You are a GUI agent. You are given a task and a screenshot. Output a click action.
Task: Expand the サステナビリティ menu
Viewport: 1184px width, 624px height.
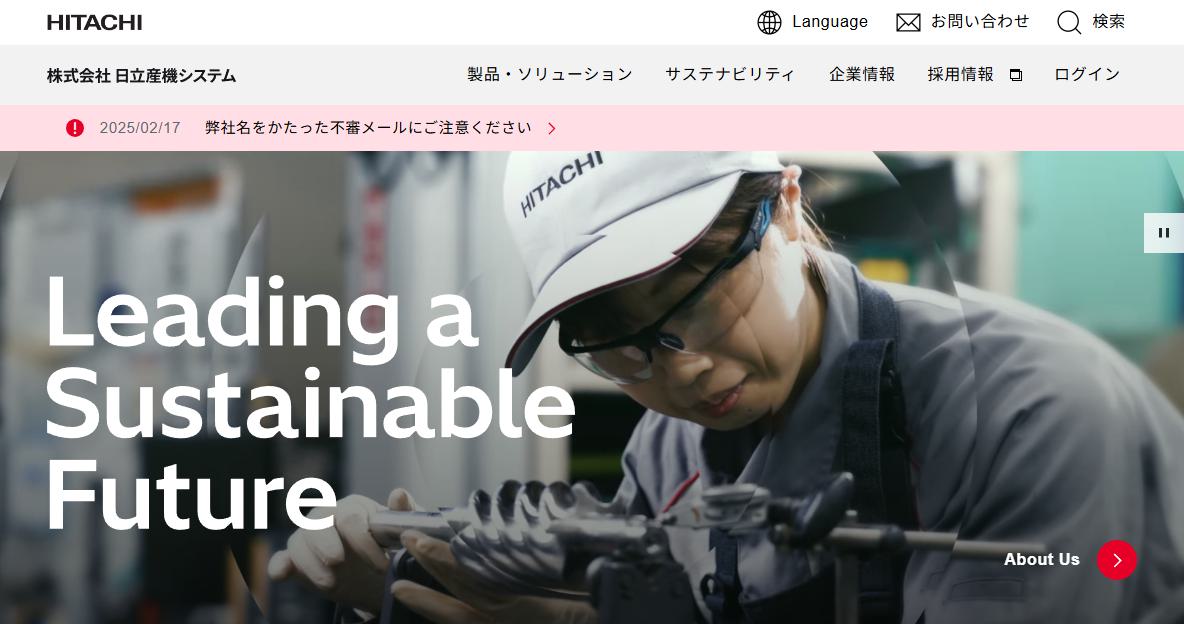click(729, 74)
